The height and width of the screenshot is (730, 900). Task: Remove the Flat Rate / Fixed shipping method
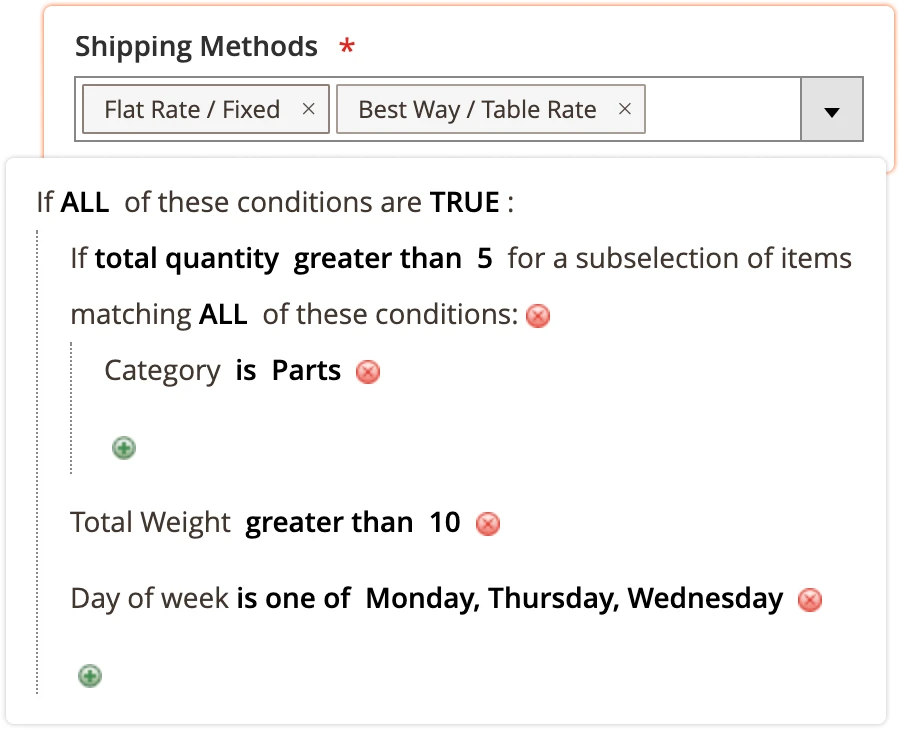click(309, 109)
